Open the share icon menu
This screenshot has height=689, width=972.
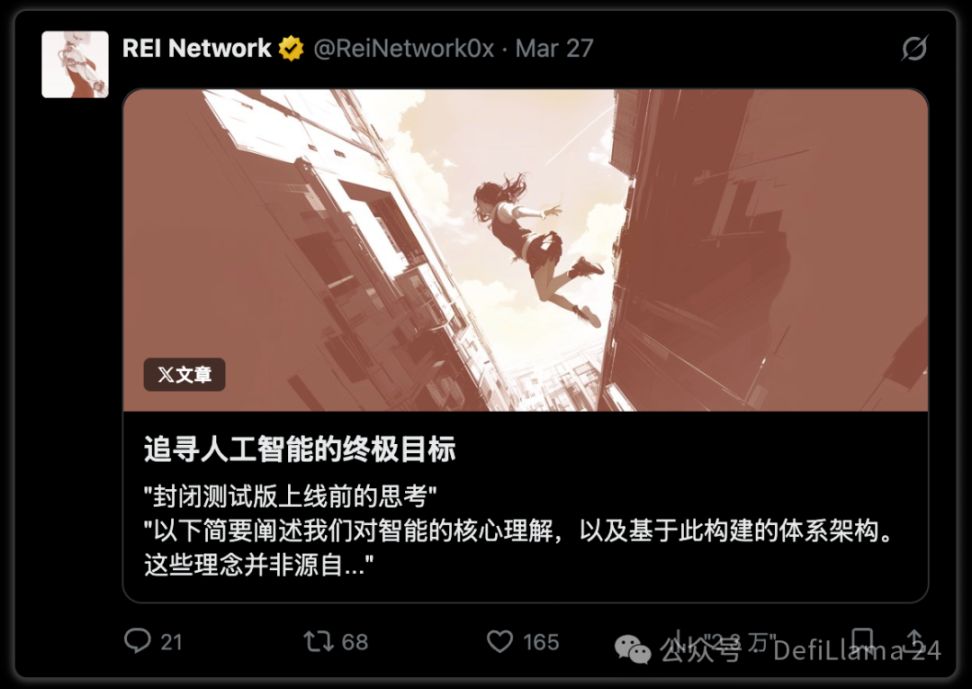[x=915, y=639]
